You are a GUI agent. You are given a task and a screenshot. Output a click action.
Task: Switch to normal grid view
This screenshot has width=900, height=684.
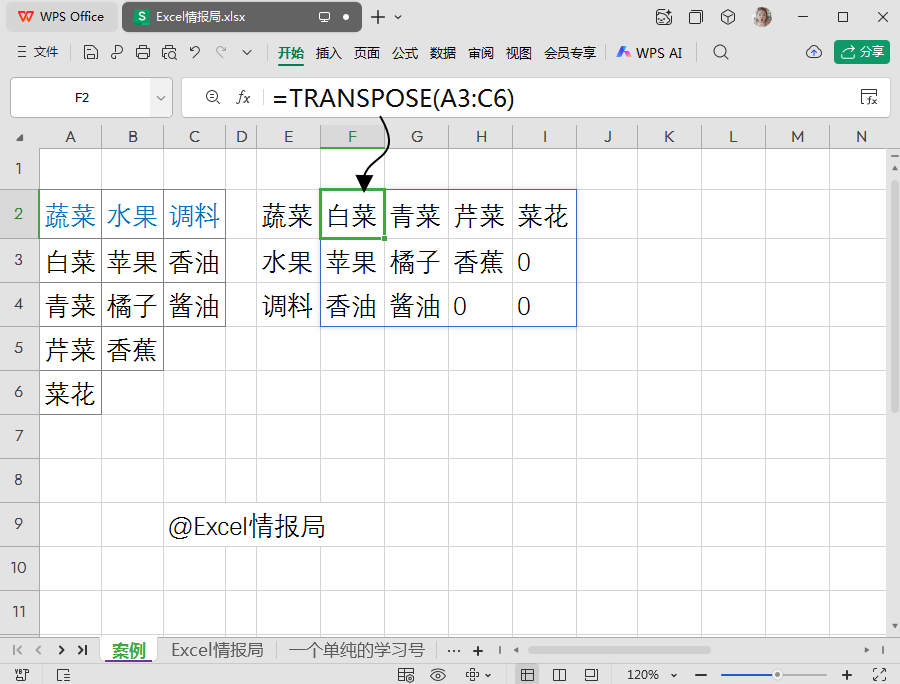(x=527, y=675)
